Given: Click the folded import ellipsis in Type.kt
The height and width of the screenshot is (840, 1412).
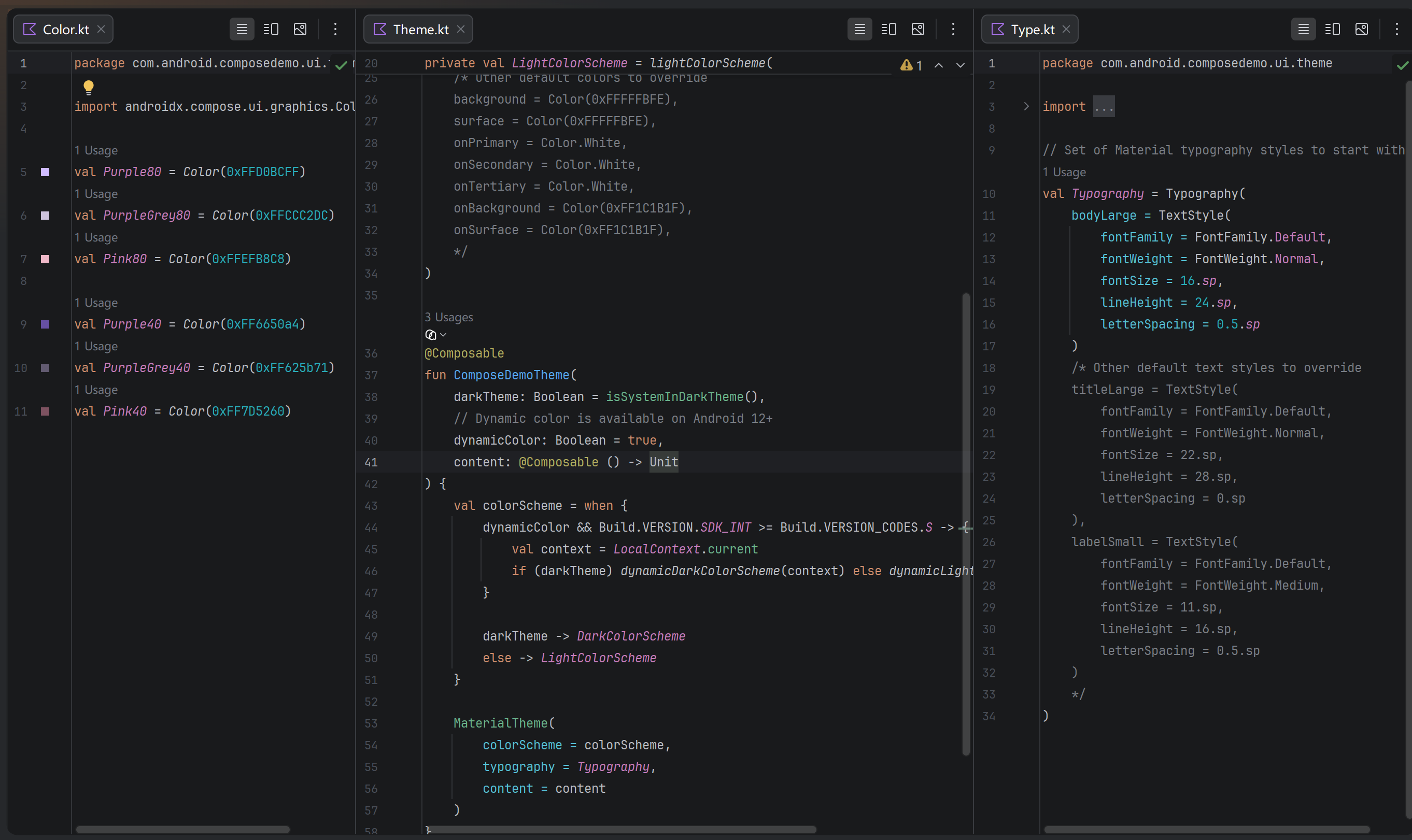Looking at the screenshot, I should 1104,106.
